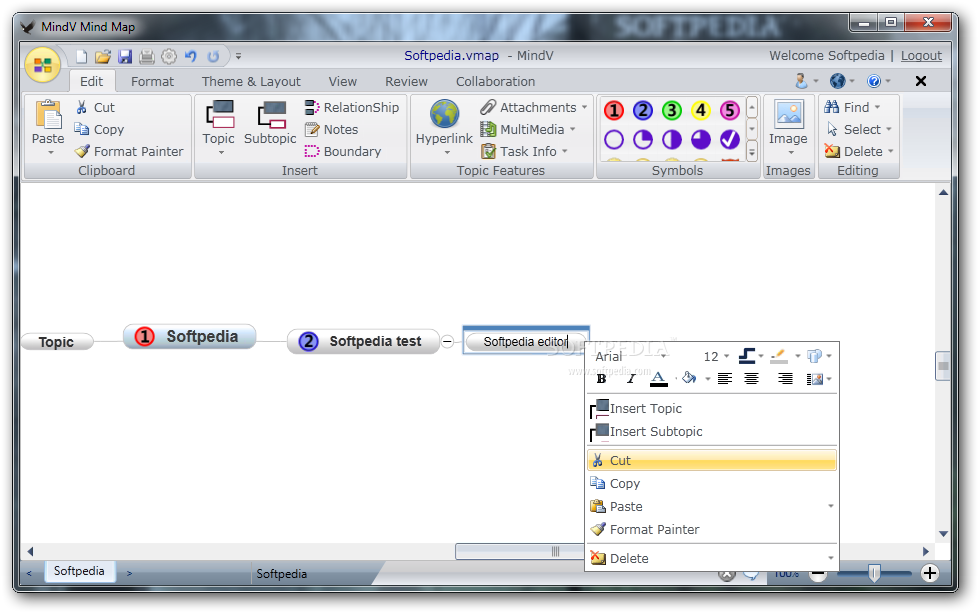Open a file using the folder icon

[103, 57]
